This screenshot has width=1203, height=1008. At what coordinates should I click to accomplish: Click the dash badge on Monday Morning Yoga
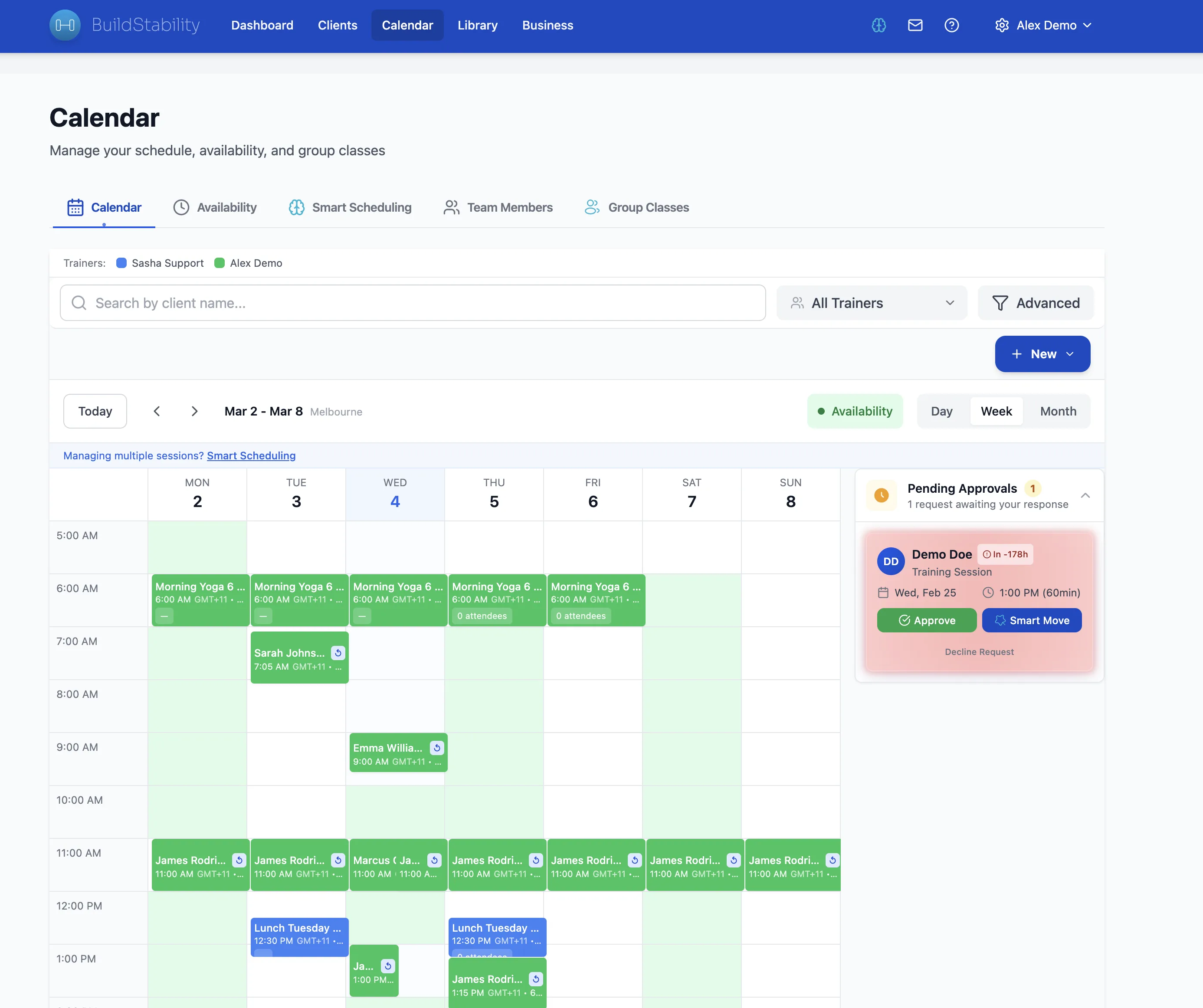click(164, 616)
